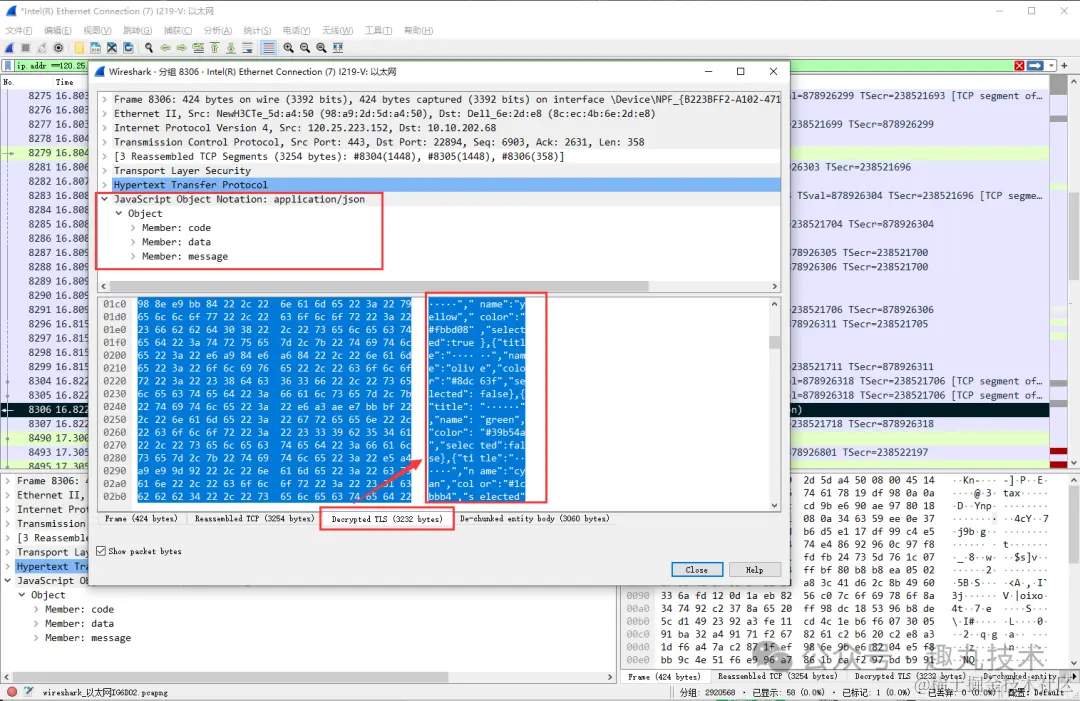Toggle auto-scroll during live capture
The height and width of the screenshot is (701, 1080).
(247, 48)
